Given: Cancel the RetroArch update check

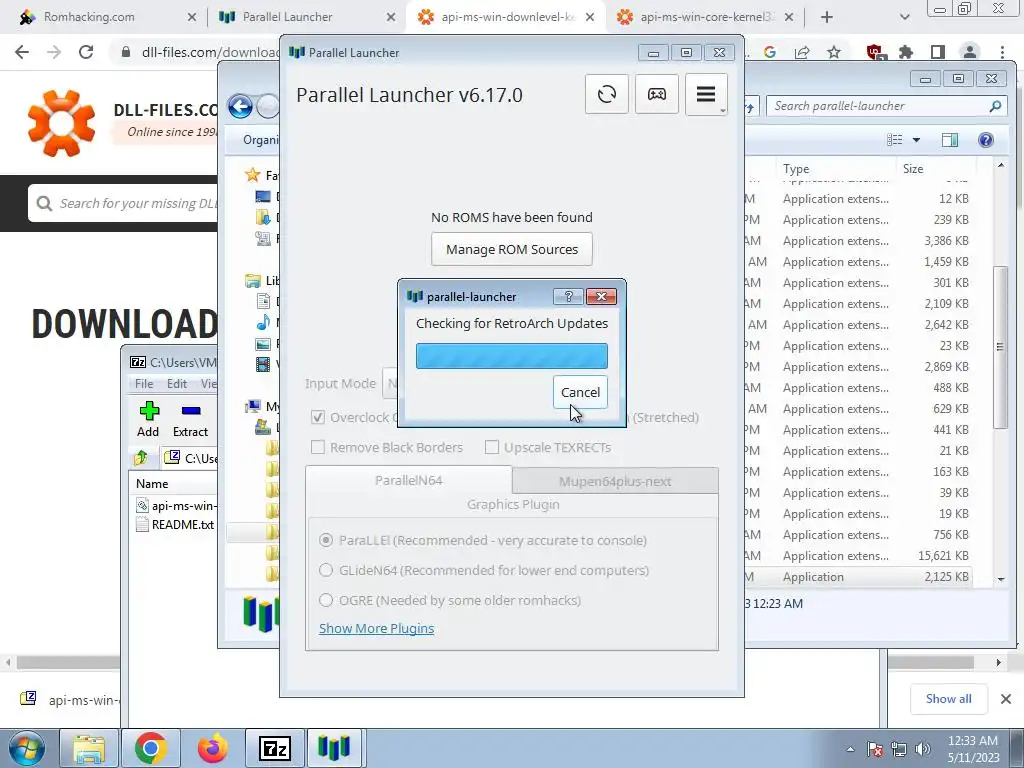Looking at the screenshot, I should 580,392.
